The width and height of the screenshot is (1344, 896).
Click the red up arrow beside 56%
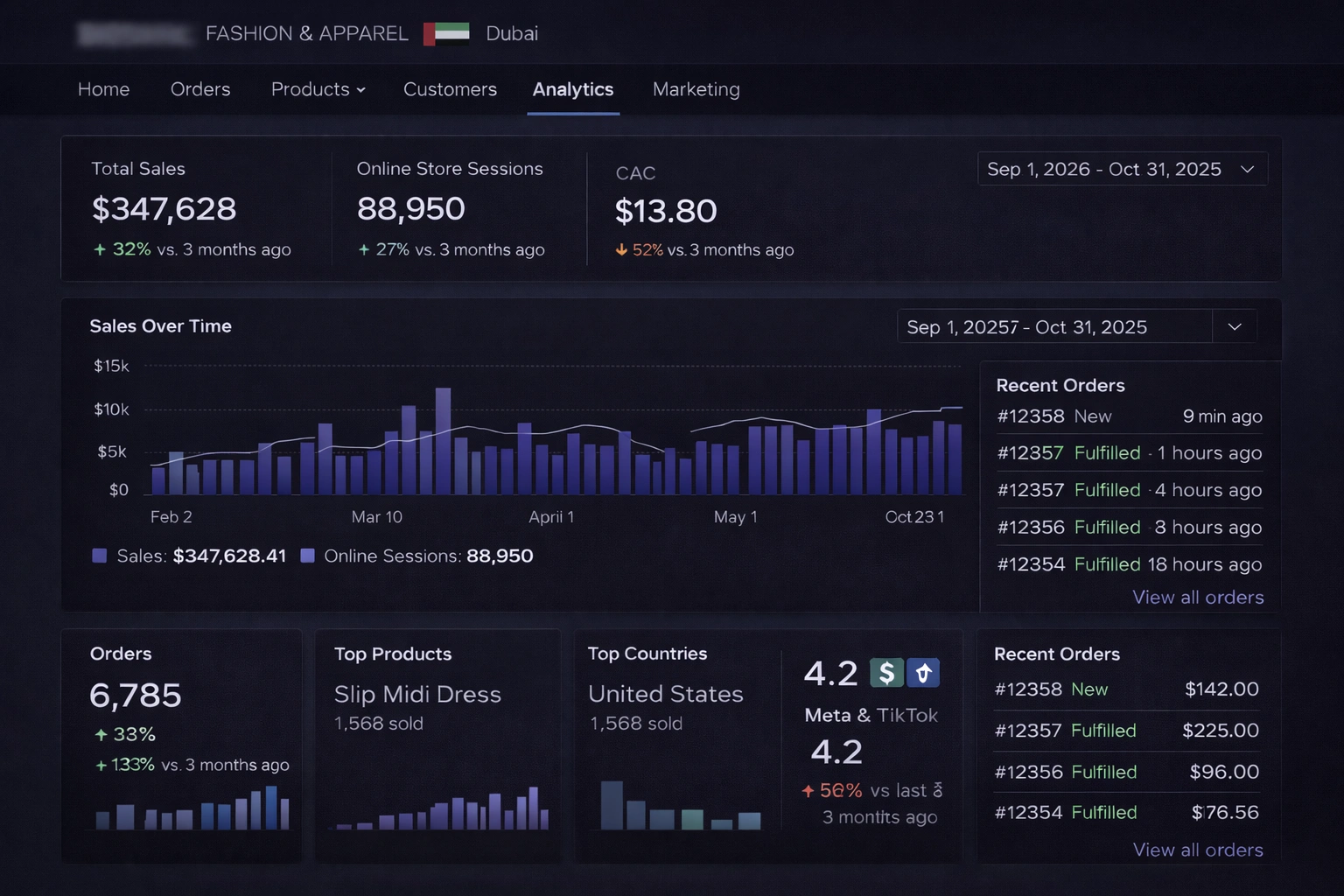point(808,791)
